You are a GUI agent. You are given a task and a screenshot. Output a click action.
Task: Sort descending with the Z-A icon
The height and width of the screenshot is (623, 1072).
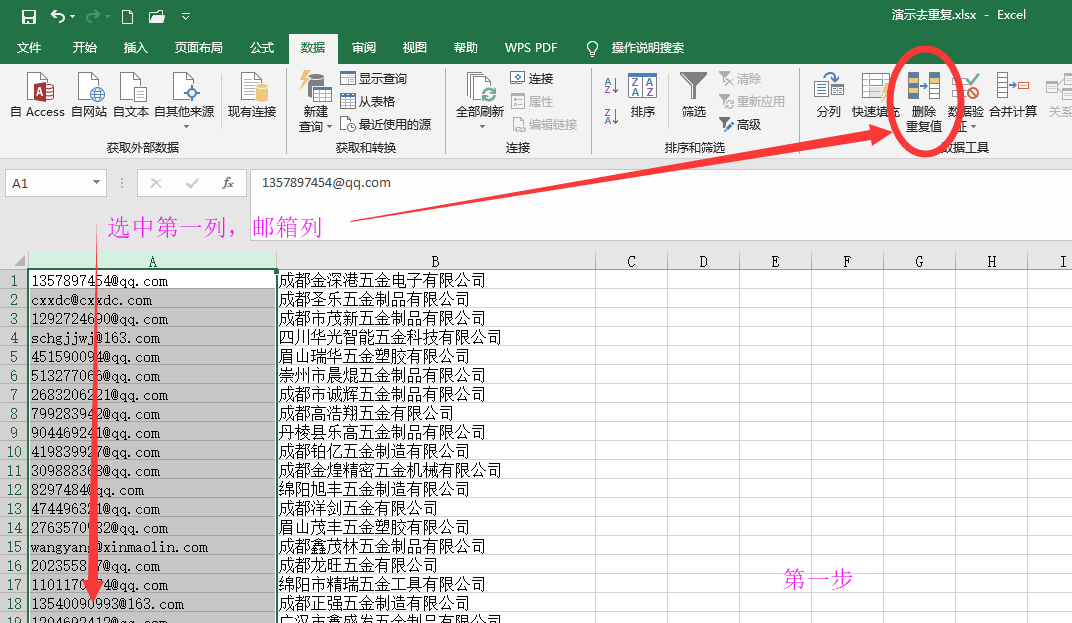[611, 116]
